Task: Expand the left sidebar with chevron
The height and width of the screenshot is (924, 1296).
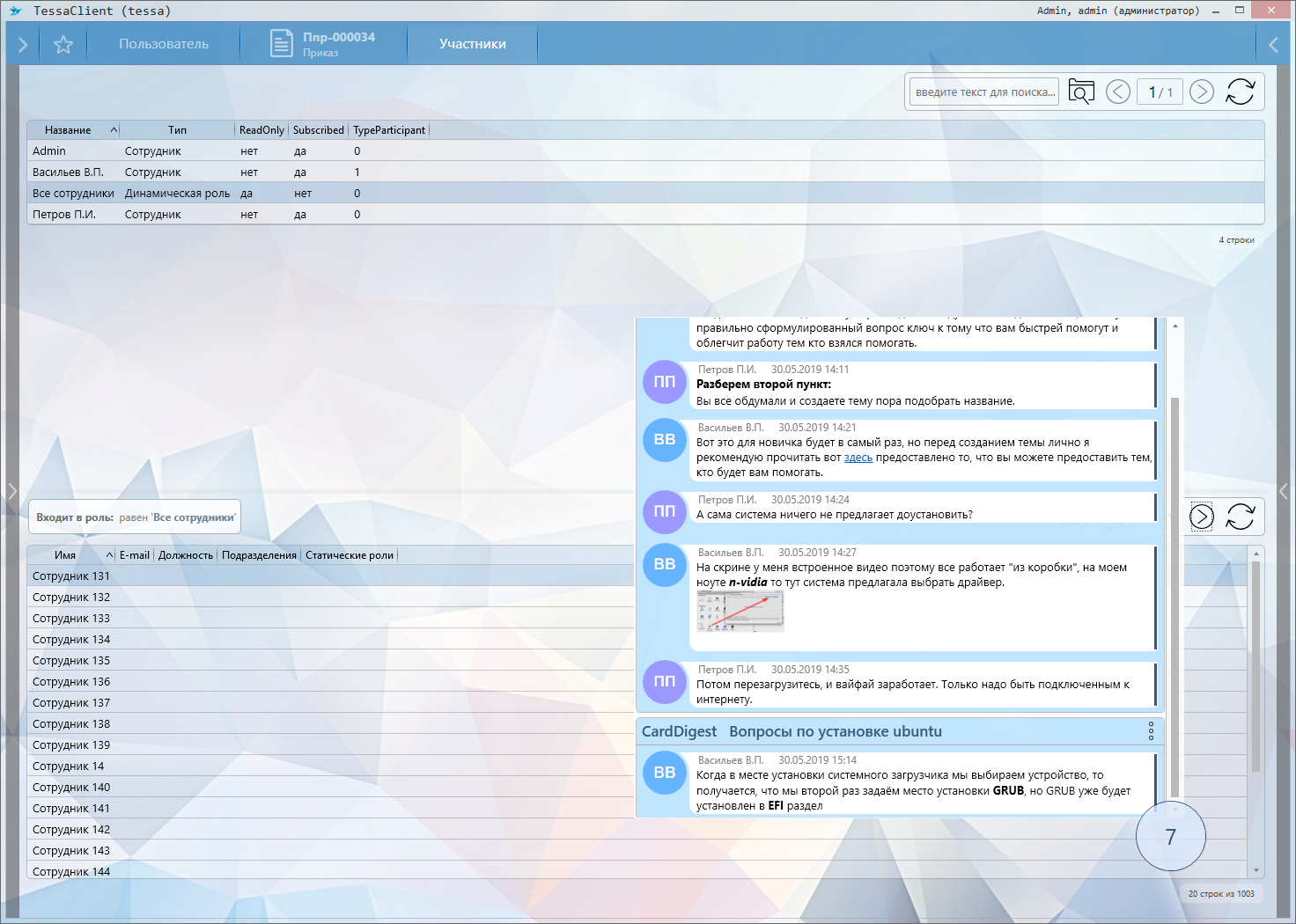Action: click(x=23, y=44)
